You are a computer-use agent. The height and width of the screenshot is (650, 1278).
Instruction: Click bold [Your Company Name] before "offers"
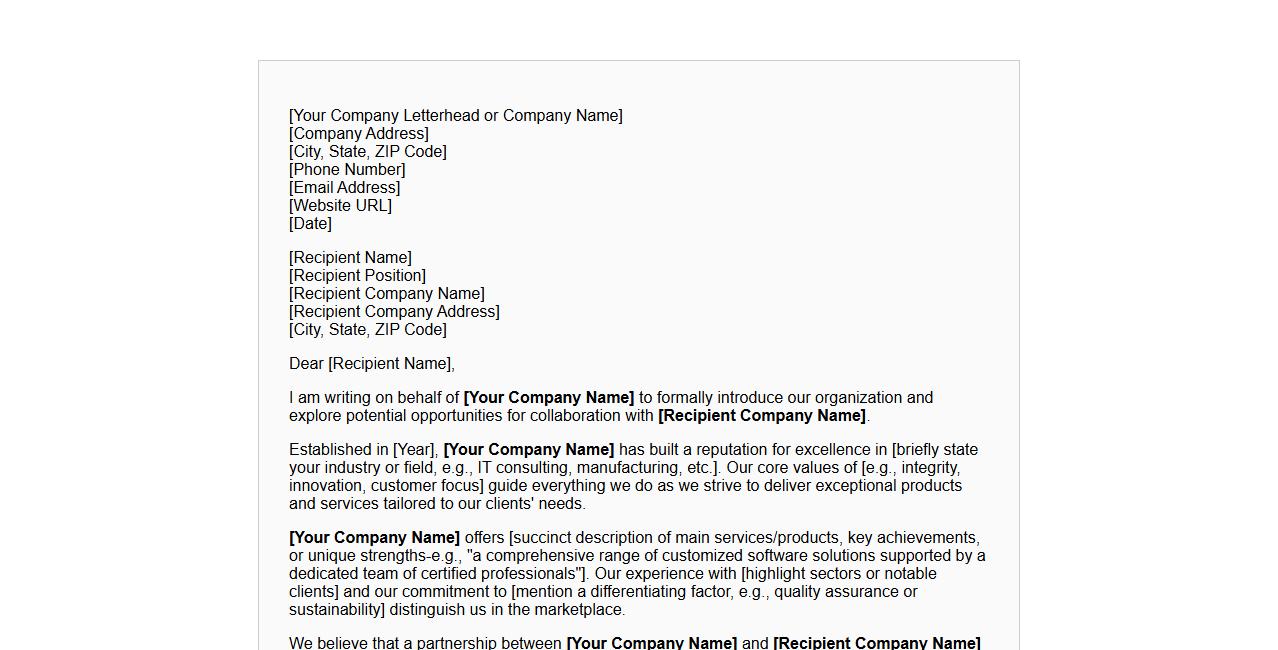[374, 538]
